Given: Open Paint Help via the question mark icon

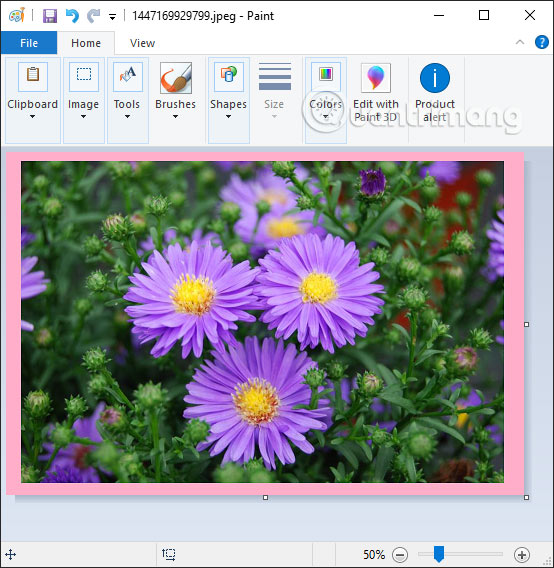Looking at the screenshot, I should click(x=542, y=42).
